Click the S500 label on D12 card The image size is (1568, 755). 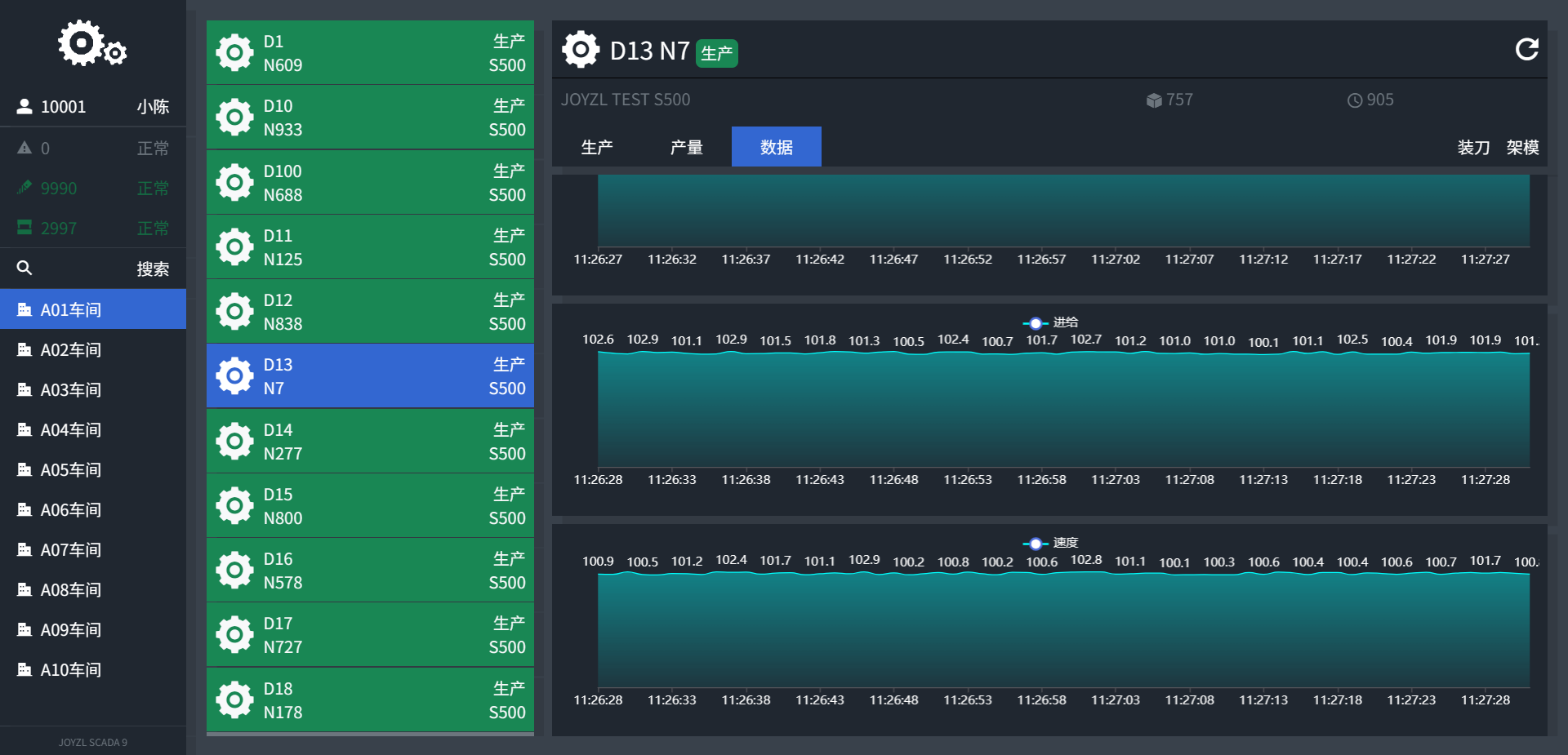(x=507, y=324)
